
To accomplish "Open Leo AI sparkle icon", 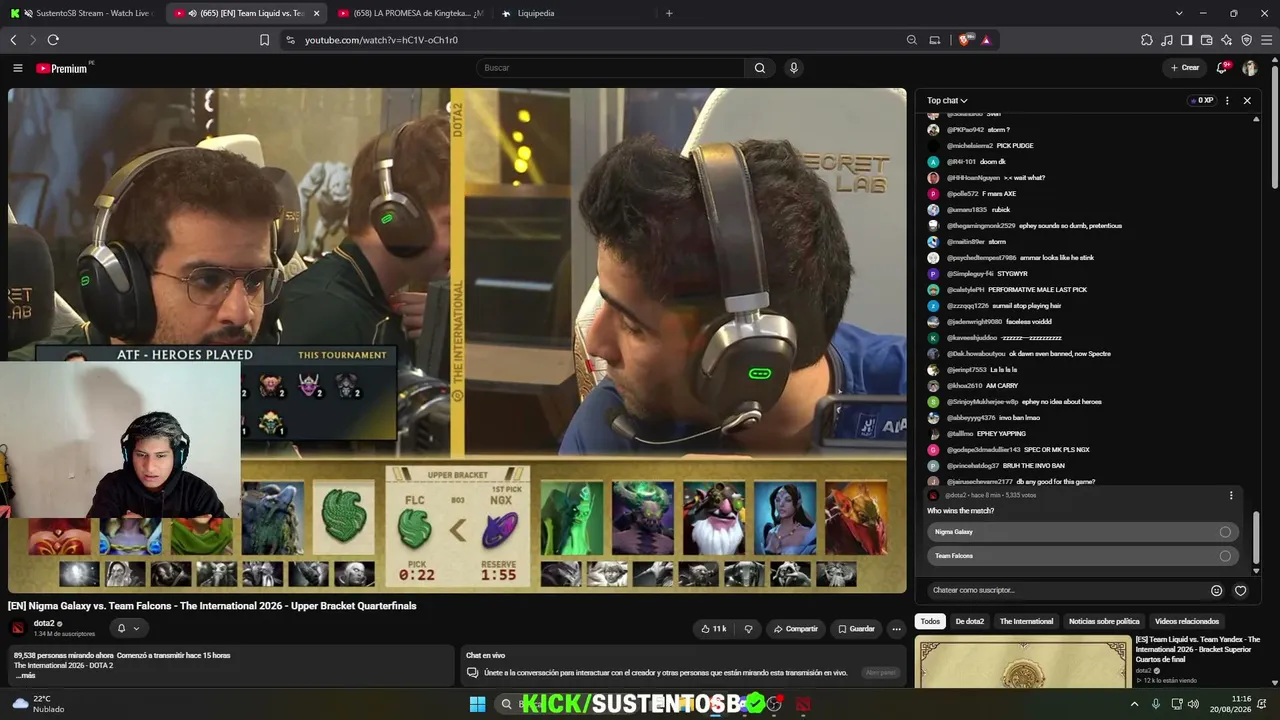I will point(1227,40).
